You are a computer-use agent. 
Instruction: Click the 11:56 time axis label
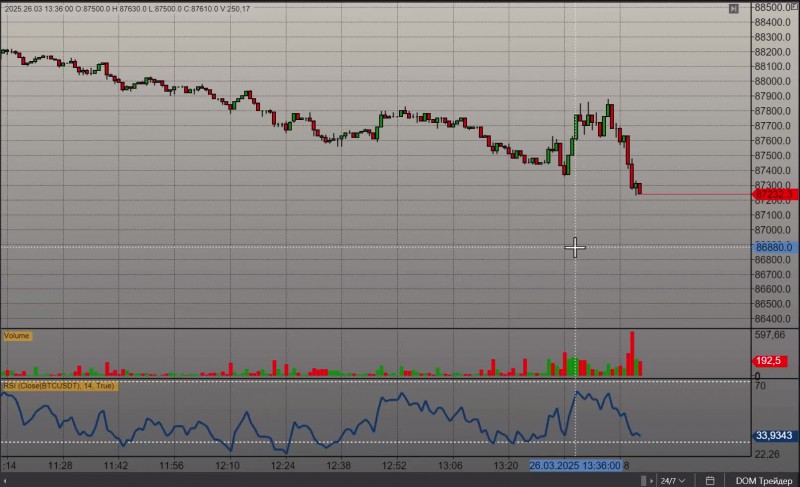[171, 466]
